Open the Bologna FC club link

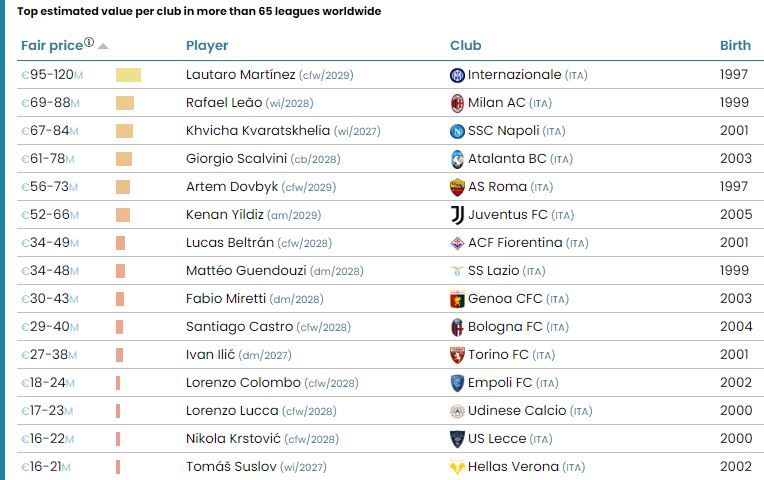(x=505, y=327)
